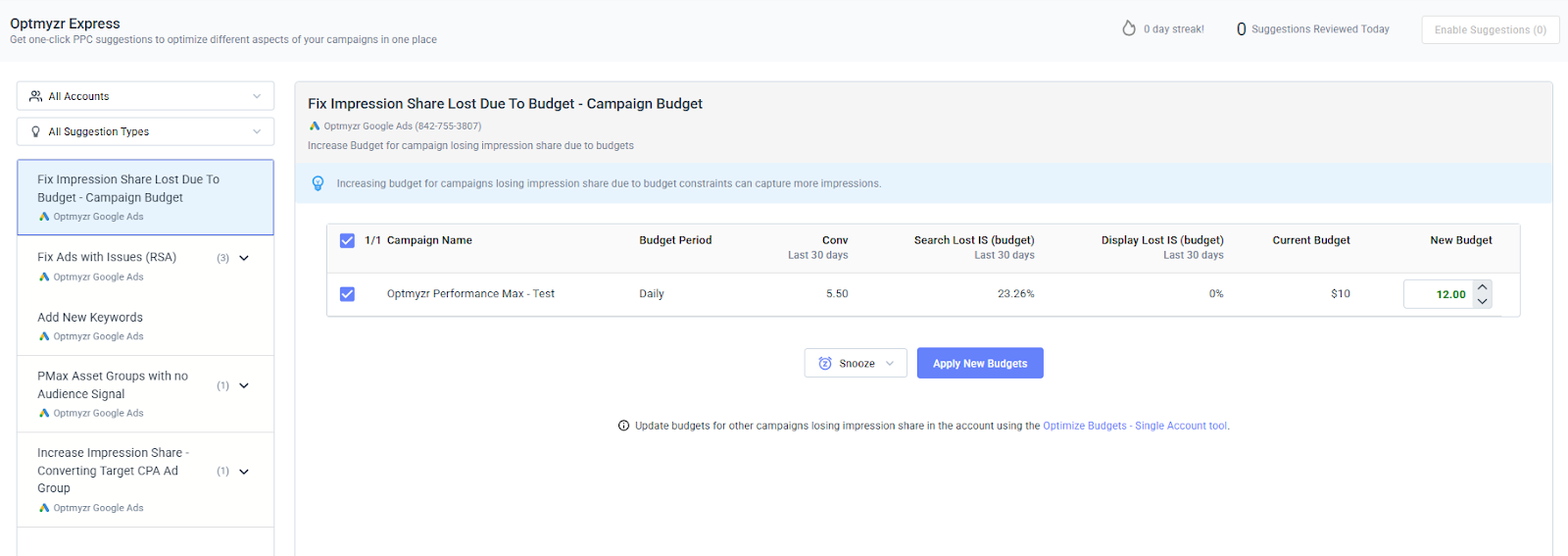
Task: Select Add New Keywords suggestion
Action: click(90, 318)
